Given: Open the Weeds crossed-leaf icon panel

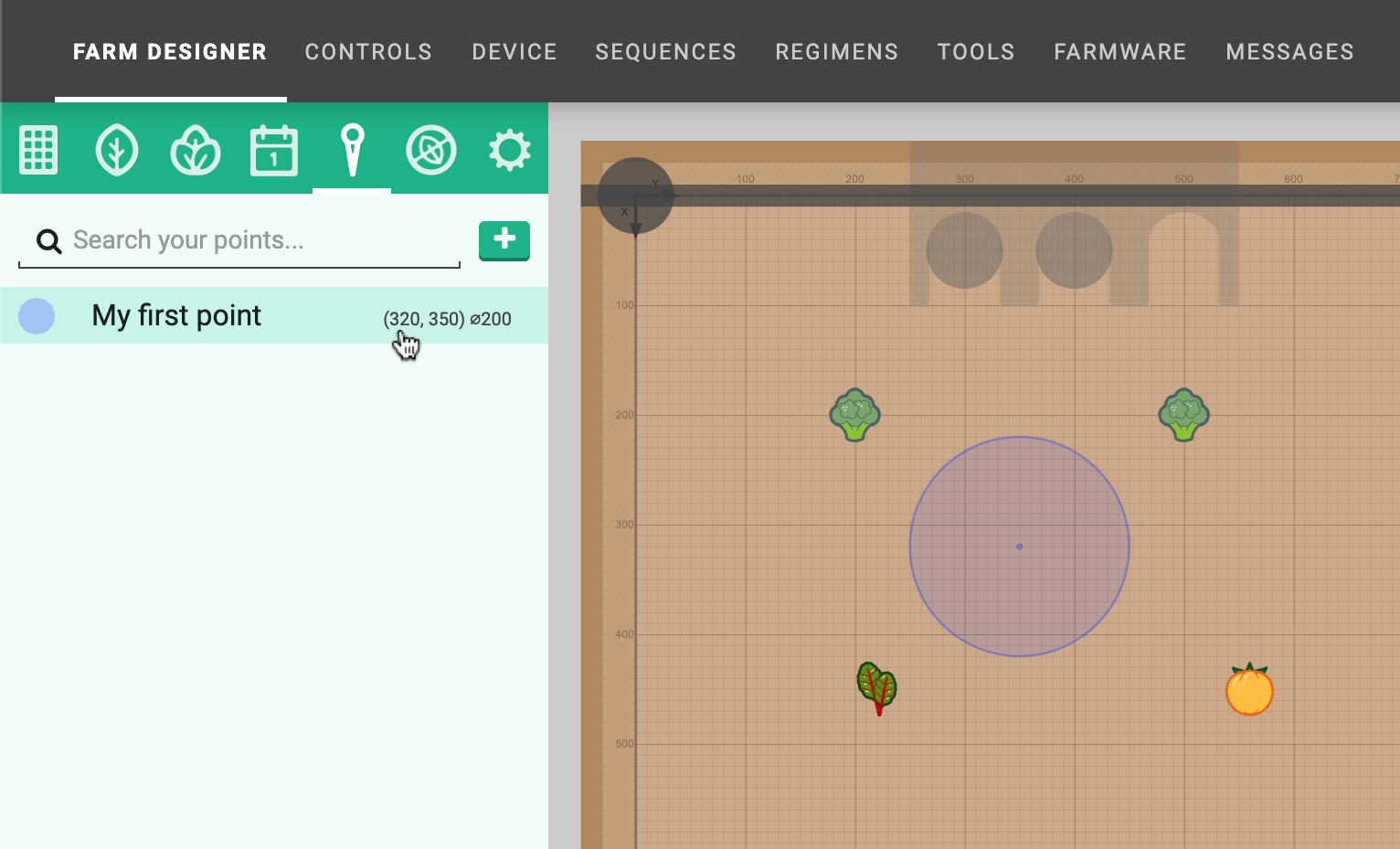Looking at the screenshot, I should click(430, 150).
